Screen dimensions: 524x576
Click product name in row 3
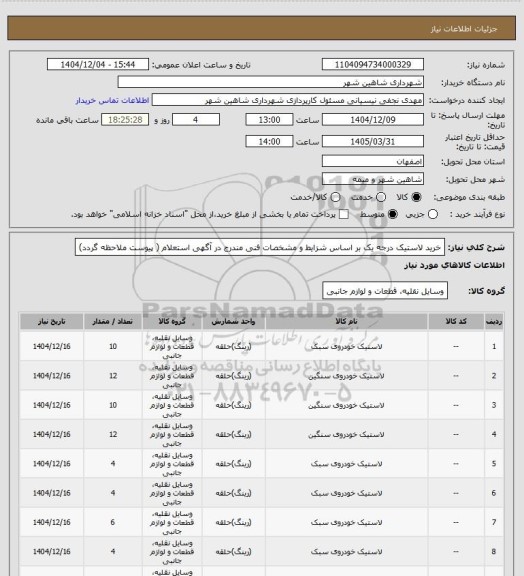[346, 405]
